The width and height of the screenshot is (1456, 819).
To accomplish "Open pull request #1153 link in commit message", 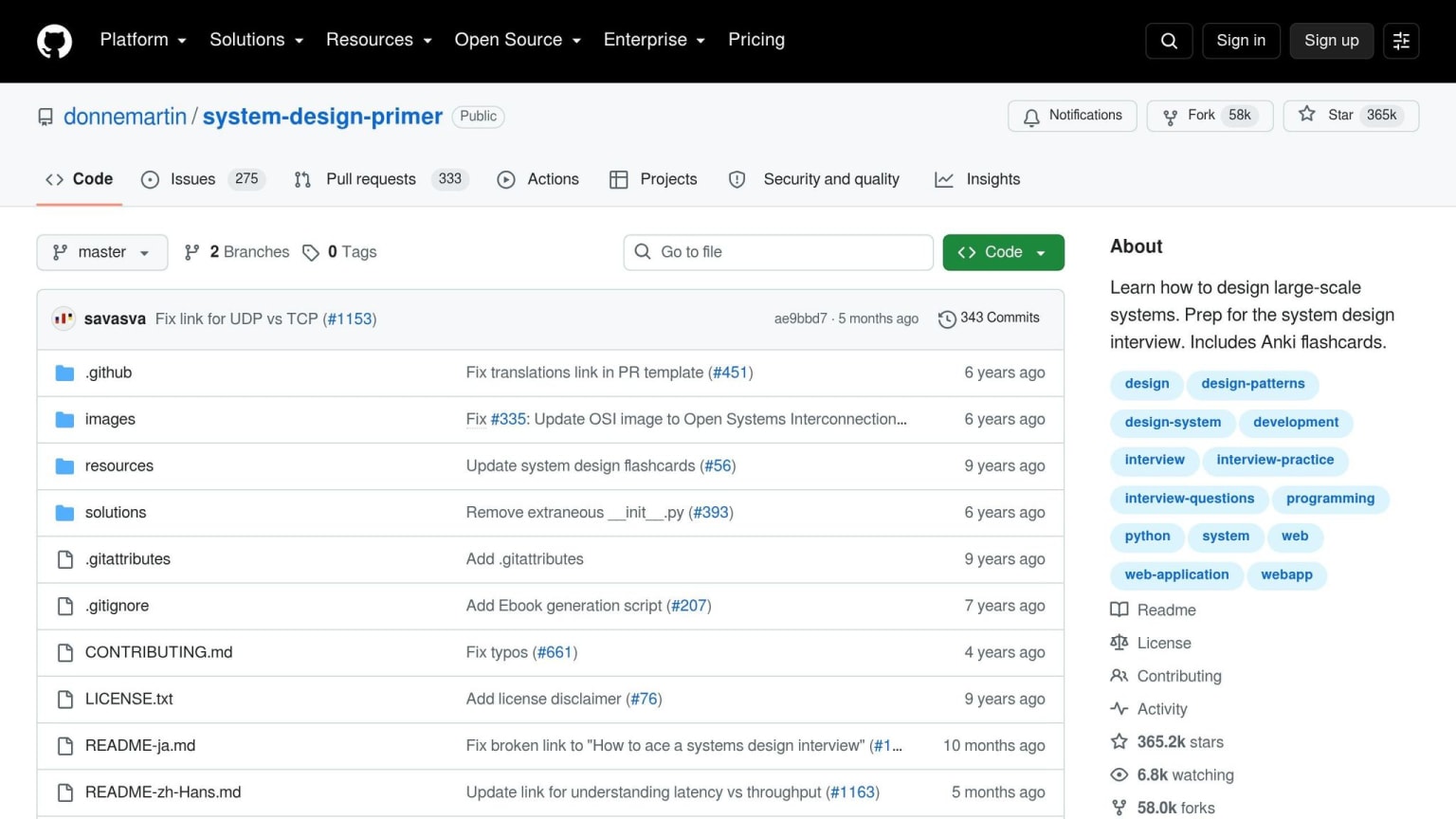I will click(x=350, y=319).
